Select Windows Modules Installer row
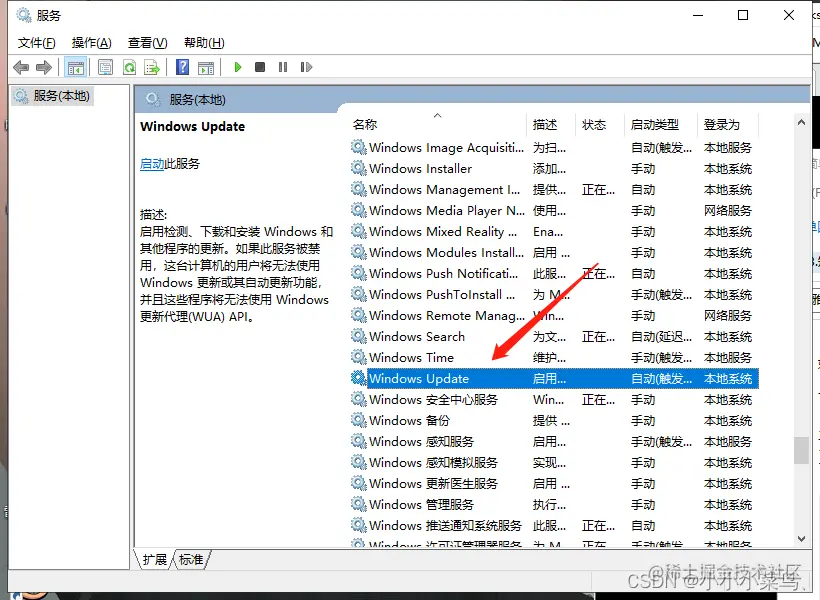The width and height of the screenshot is (820, 600). [554, 252]
